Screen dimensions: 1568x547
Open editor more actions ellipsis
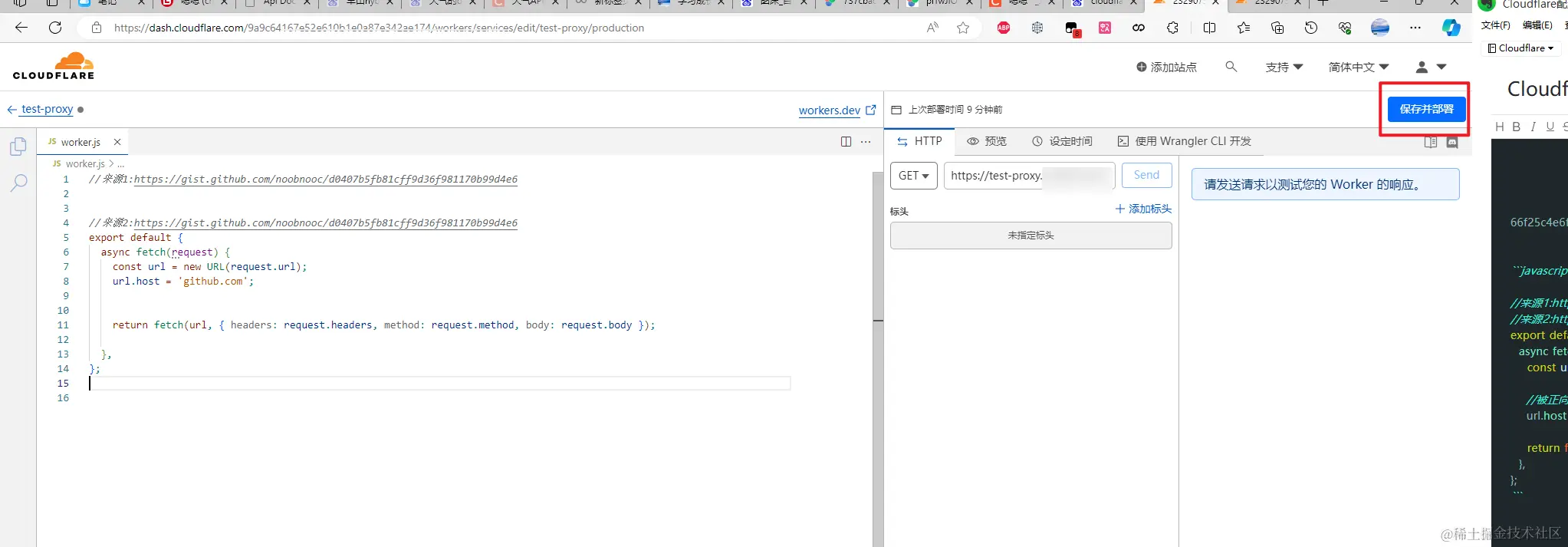pyautogui.click(x=866, y=142)
